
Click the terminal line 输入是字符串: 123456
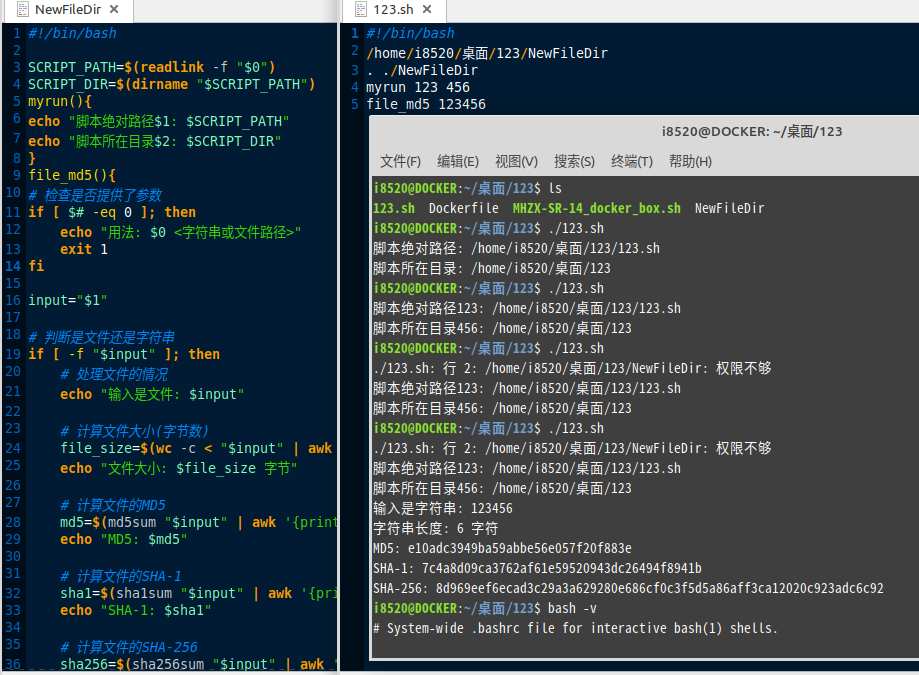tap(443, 509)
